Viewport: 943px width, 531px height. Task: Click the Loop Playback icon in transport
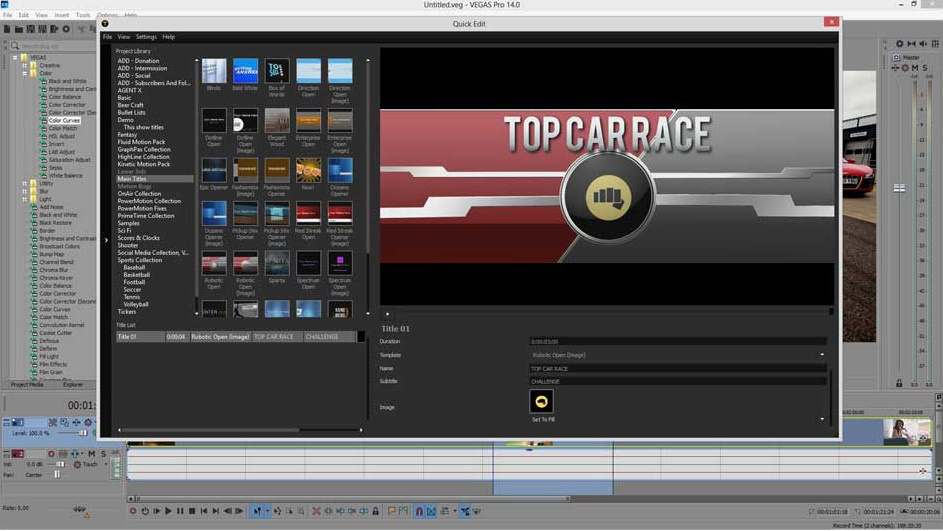click(145, 511)
